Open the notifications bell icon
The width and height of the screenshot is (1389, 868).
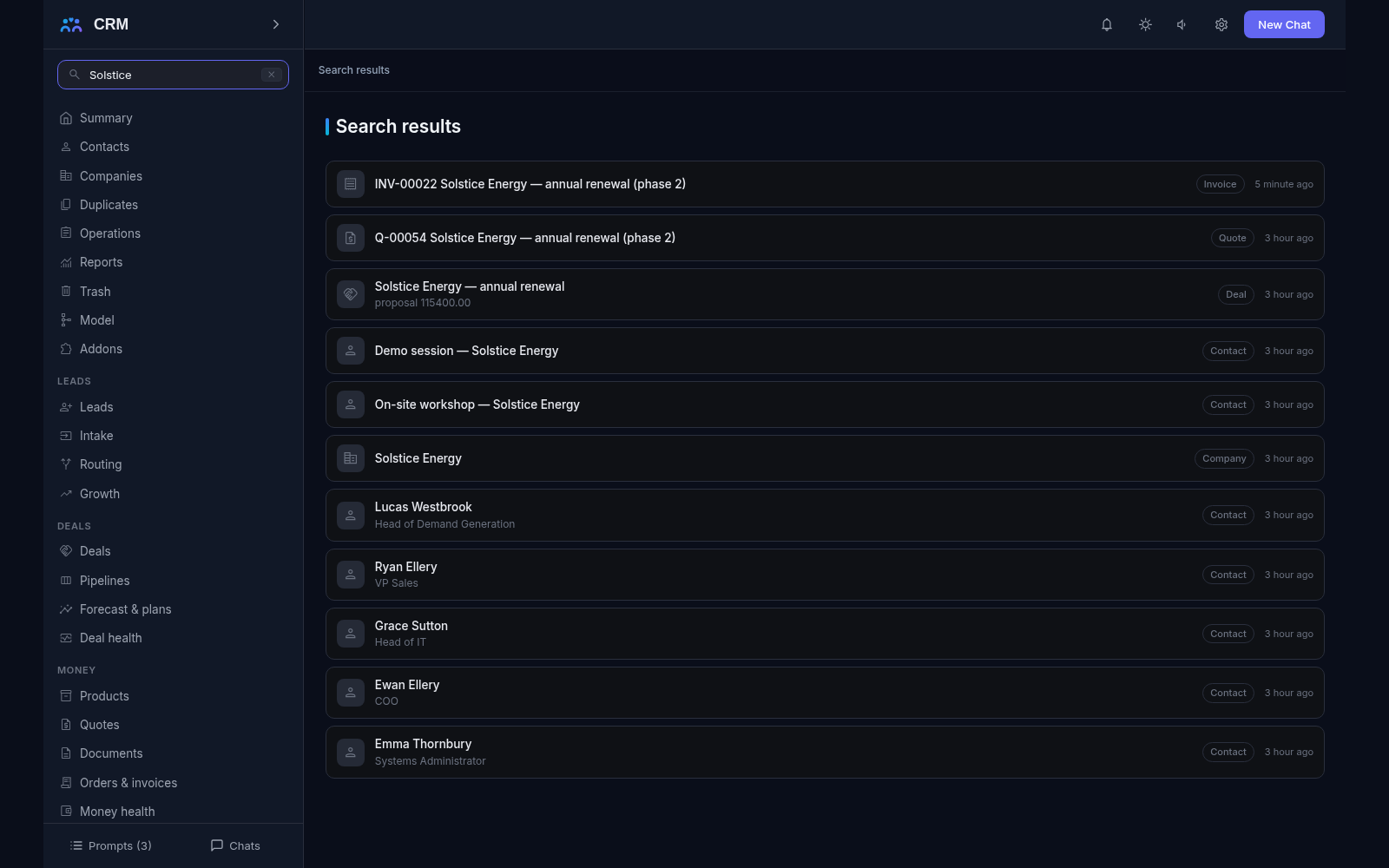point(1107,24)
